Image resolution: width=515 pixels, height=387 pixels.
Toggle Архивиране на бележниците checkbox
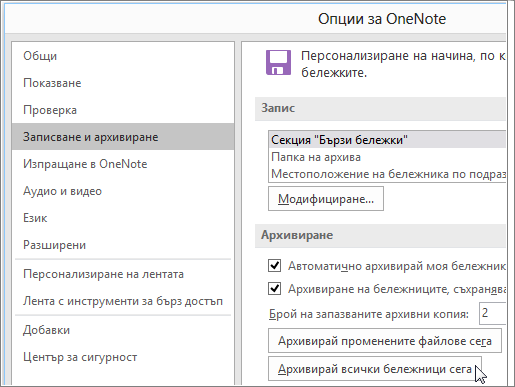point(274,288)
